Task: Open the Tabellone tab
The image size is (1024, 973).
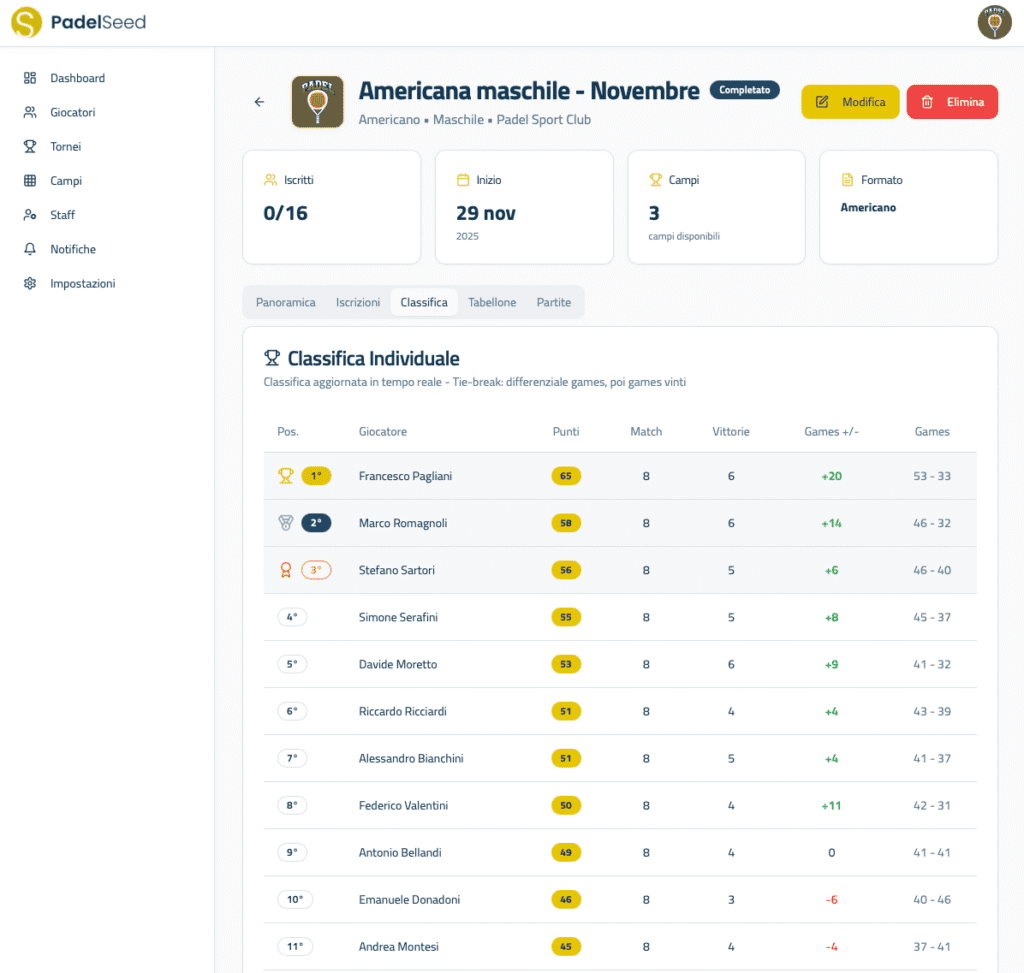Action: 491,301
